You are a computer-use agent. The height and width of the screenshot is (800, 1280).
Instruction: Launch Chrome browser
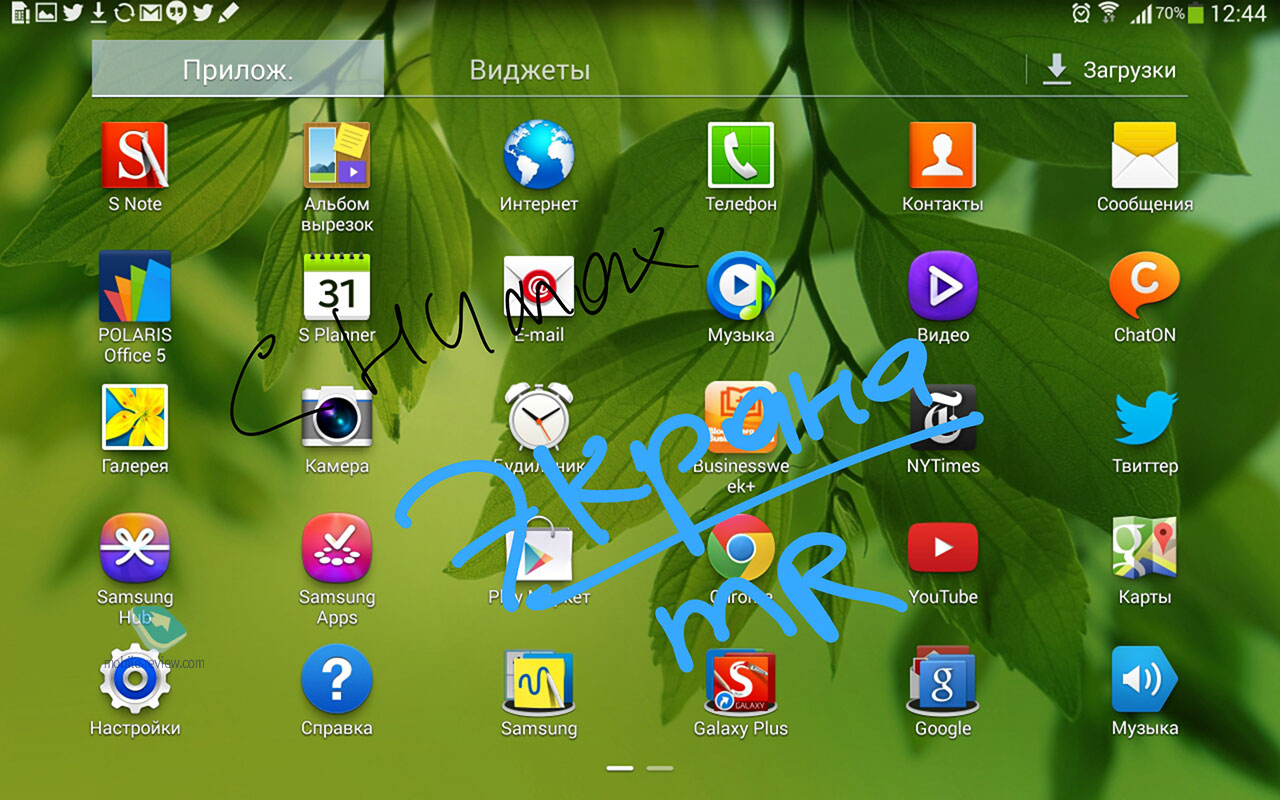coord(741,548)
